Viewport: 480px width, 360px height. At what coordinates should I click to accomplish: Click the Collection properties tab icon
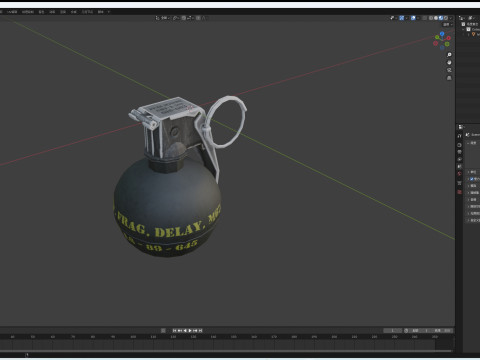(x=459, y=183)
